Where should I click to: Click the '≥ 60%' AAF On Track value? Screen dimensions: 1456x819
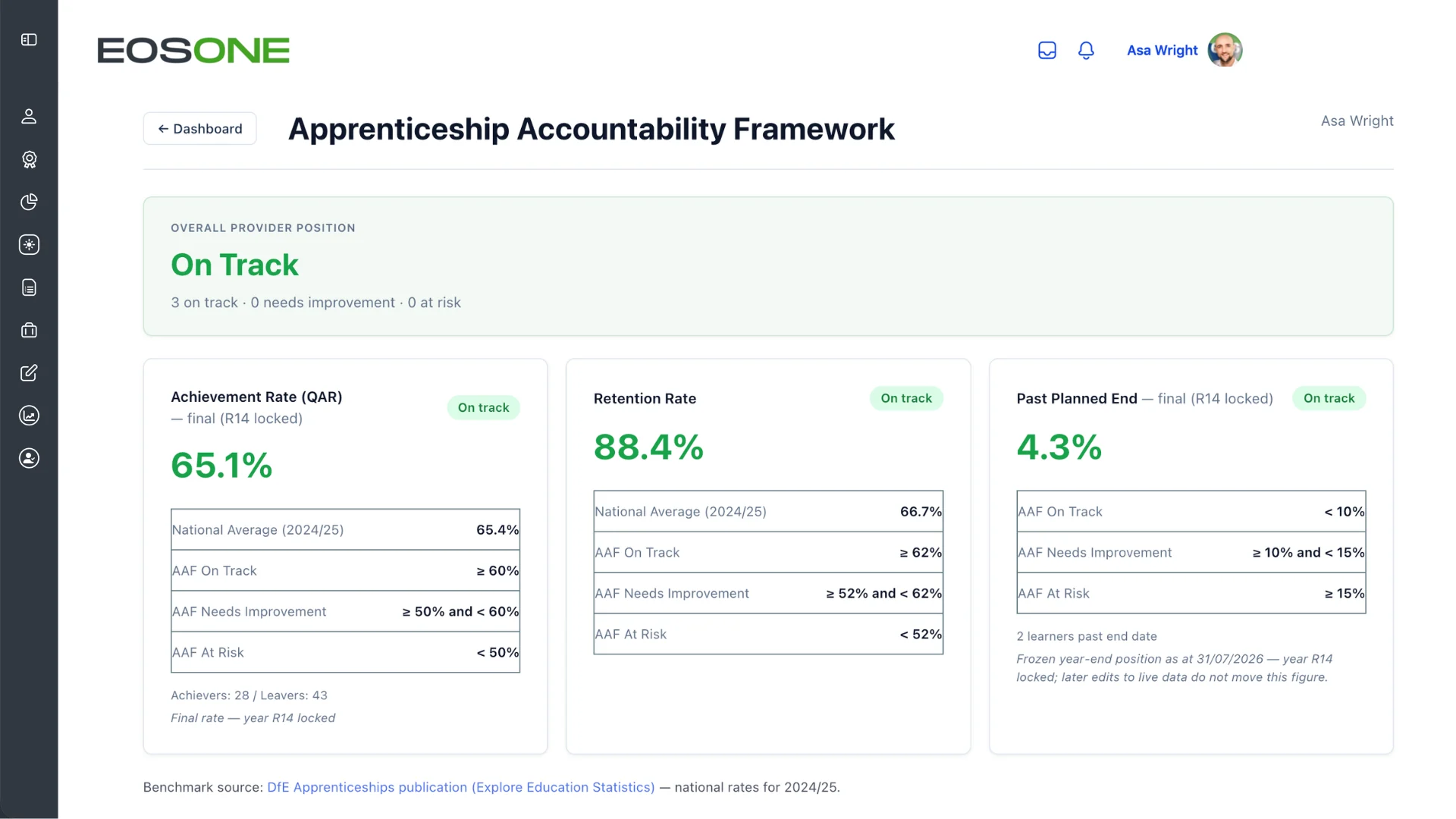point(497,571)
